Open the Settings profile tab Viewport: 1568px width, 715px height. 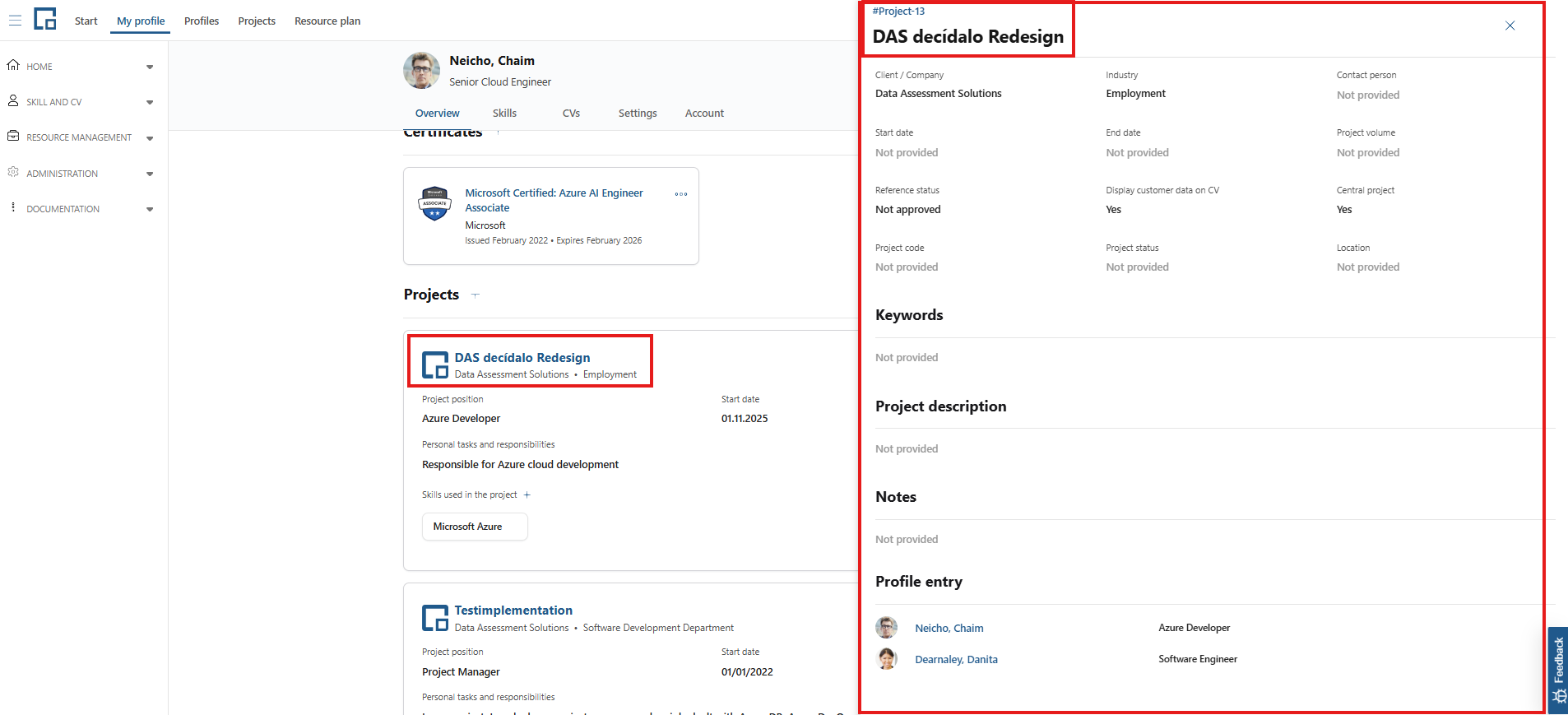tap(638, 114)
